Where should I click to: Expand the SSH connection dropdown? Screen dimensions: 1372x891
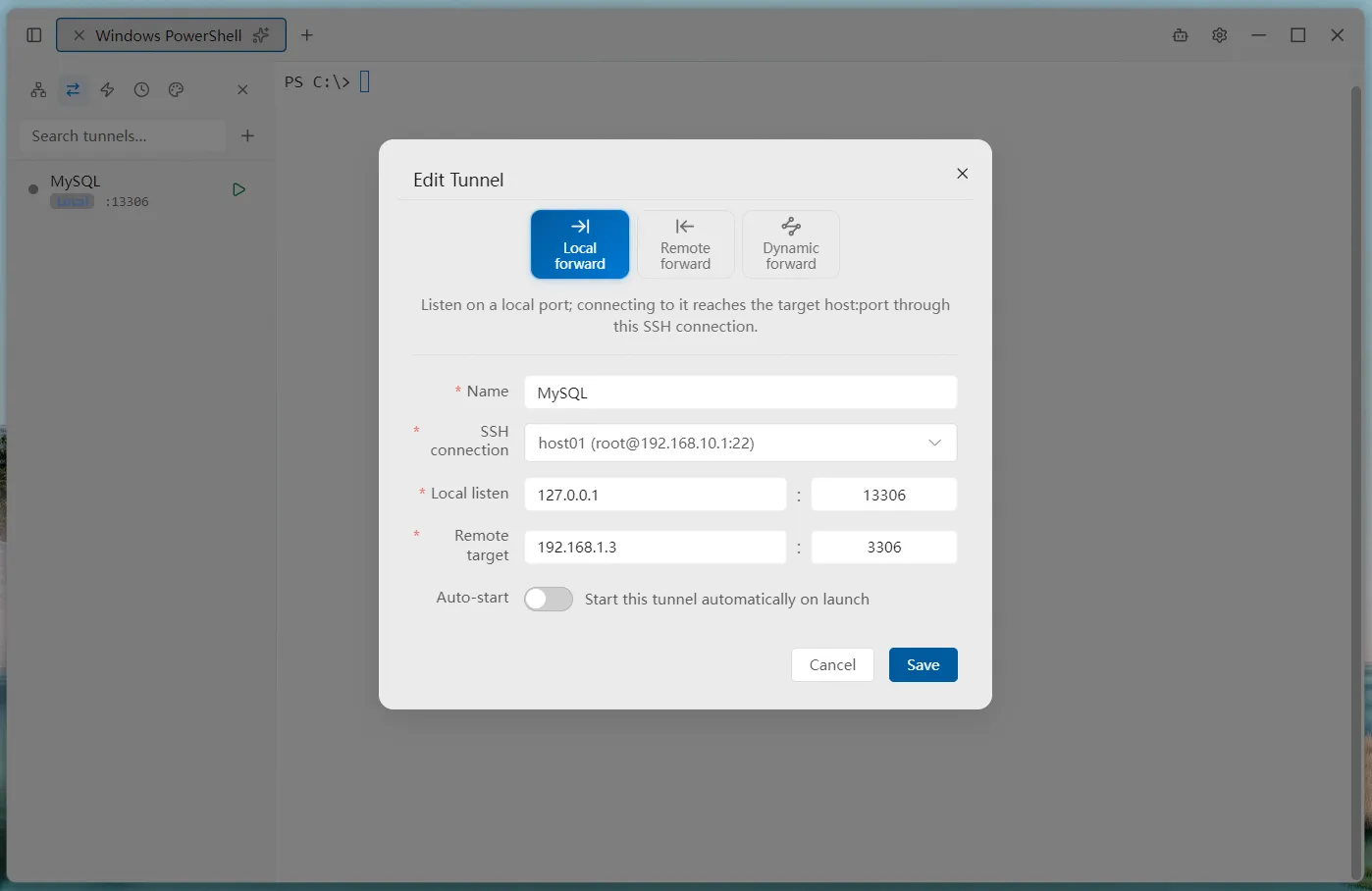(x=741, y=443)
